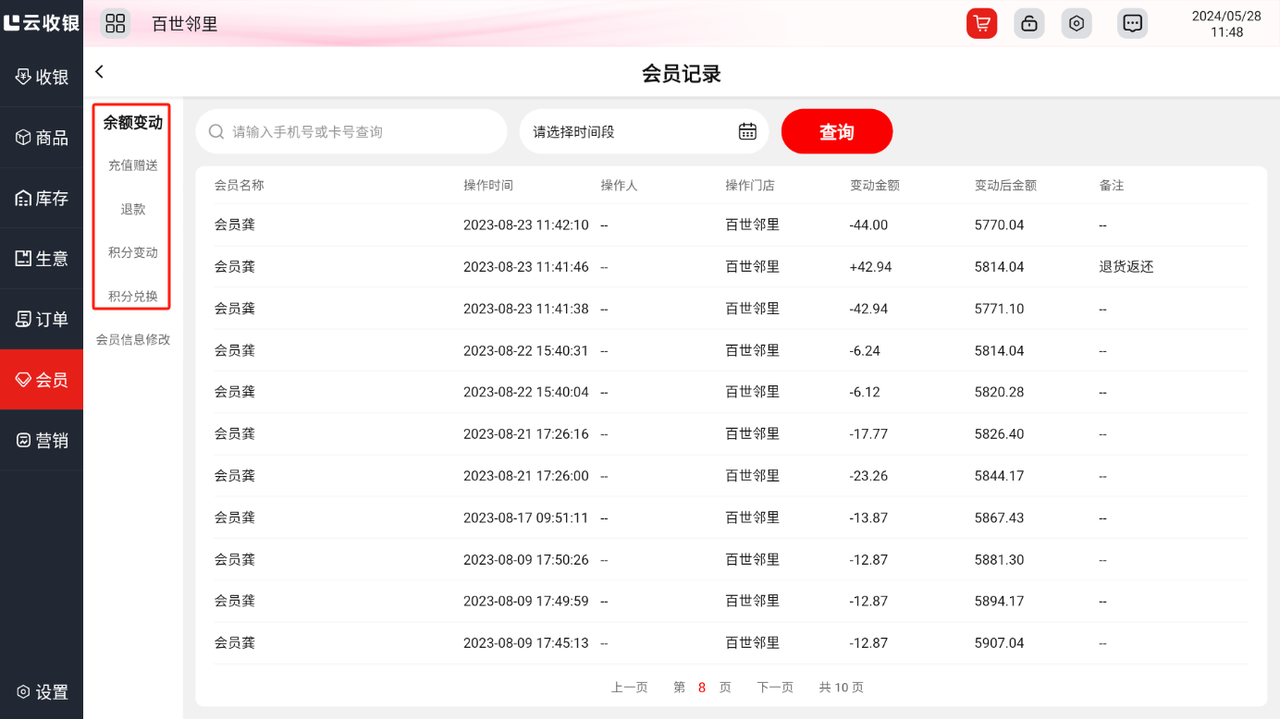Click the app grid icon beside store name
1280x719 pixels.
click(115, 24)
